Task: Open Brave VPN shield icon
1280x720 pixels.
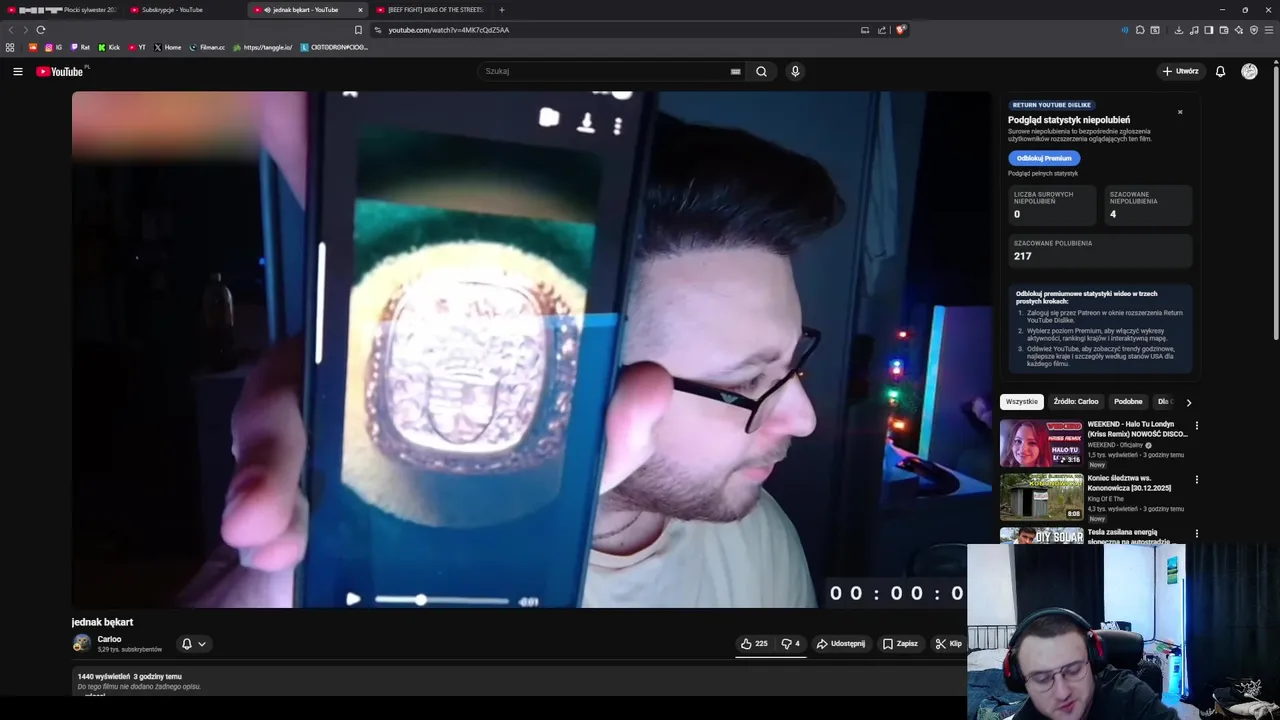Action: tap(1253, 30)
